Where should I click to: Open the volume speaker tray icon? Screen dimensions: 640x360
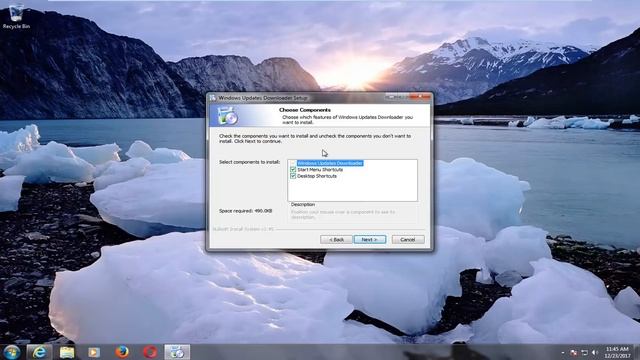pyautogui.click(x=595, y=352)
